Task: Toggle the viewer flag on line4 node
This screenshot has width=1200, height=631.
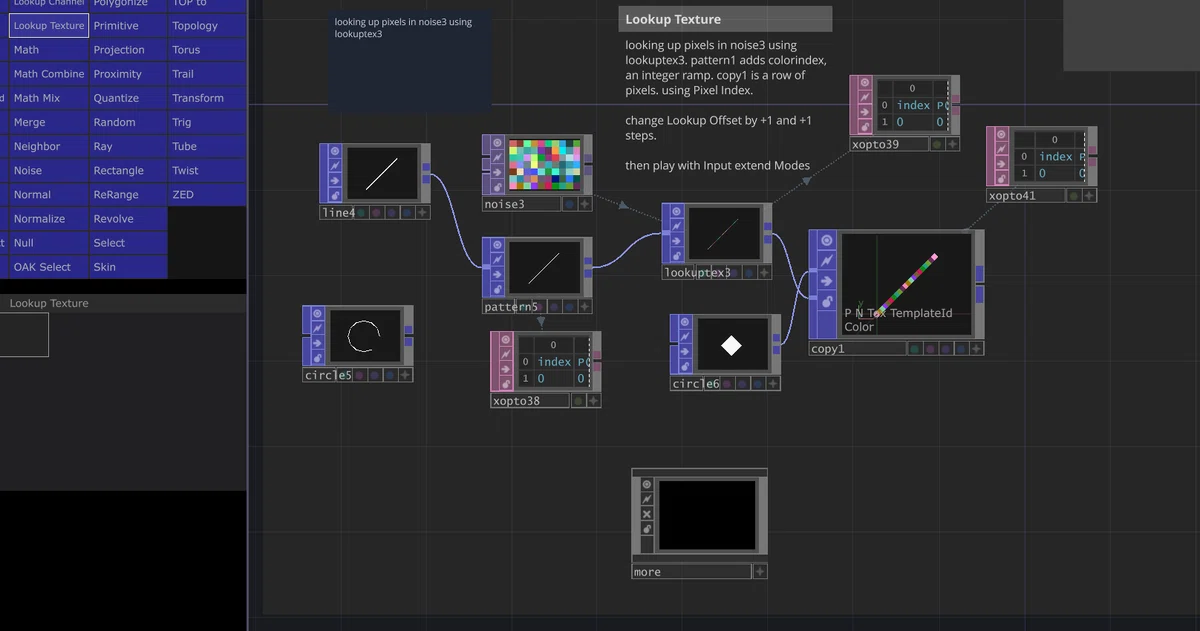Action: point(335,153)
